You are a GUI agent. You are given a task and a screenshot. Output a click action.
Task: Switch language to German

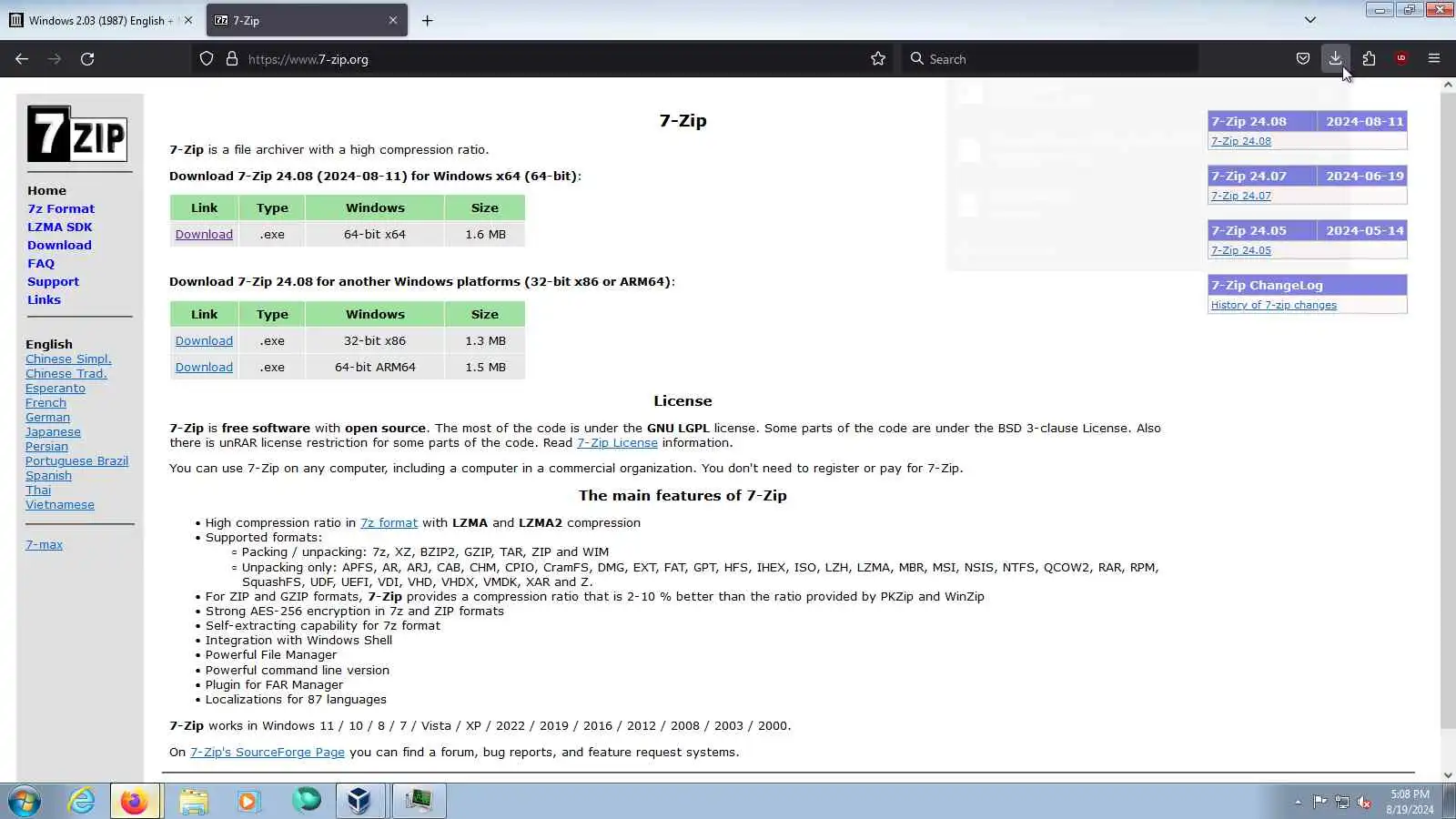click(x=47, y=417)
